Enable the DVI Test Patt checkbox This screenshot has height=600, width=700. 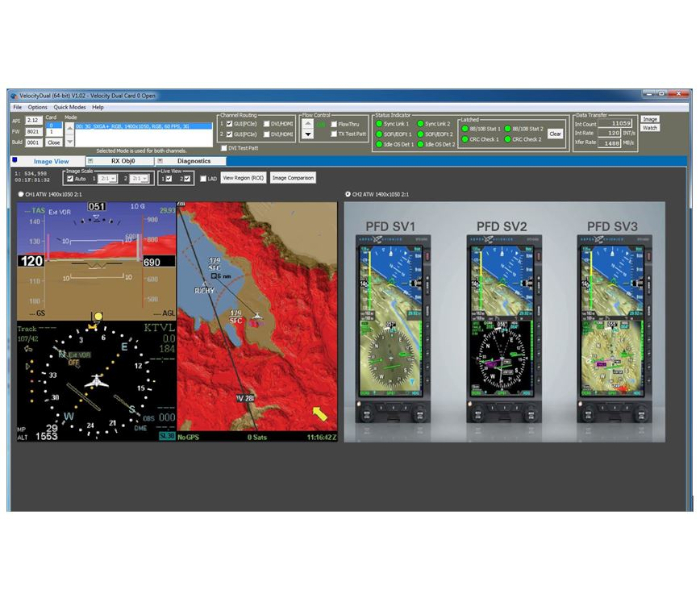(224, 148)
